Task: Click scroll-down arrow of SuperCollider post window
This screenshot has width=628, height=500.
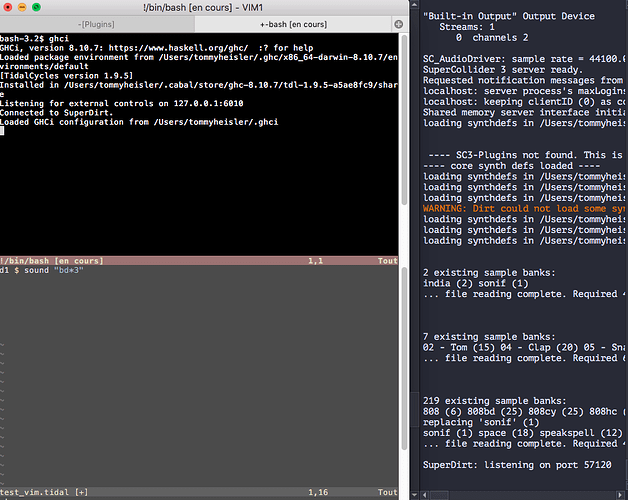Action: [415, 495]
